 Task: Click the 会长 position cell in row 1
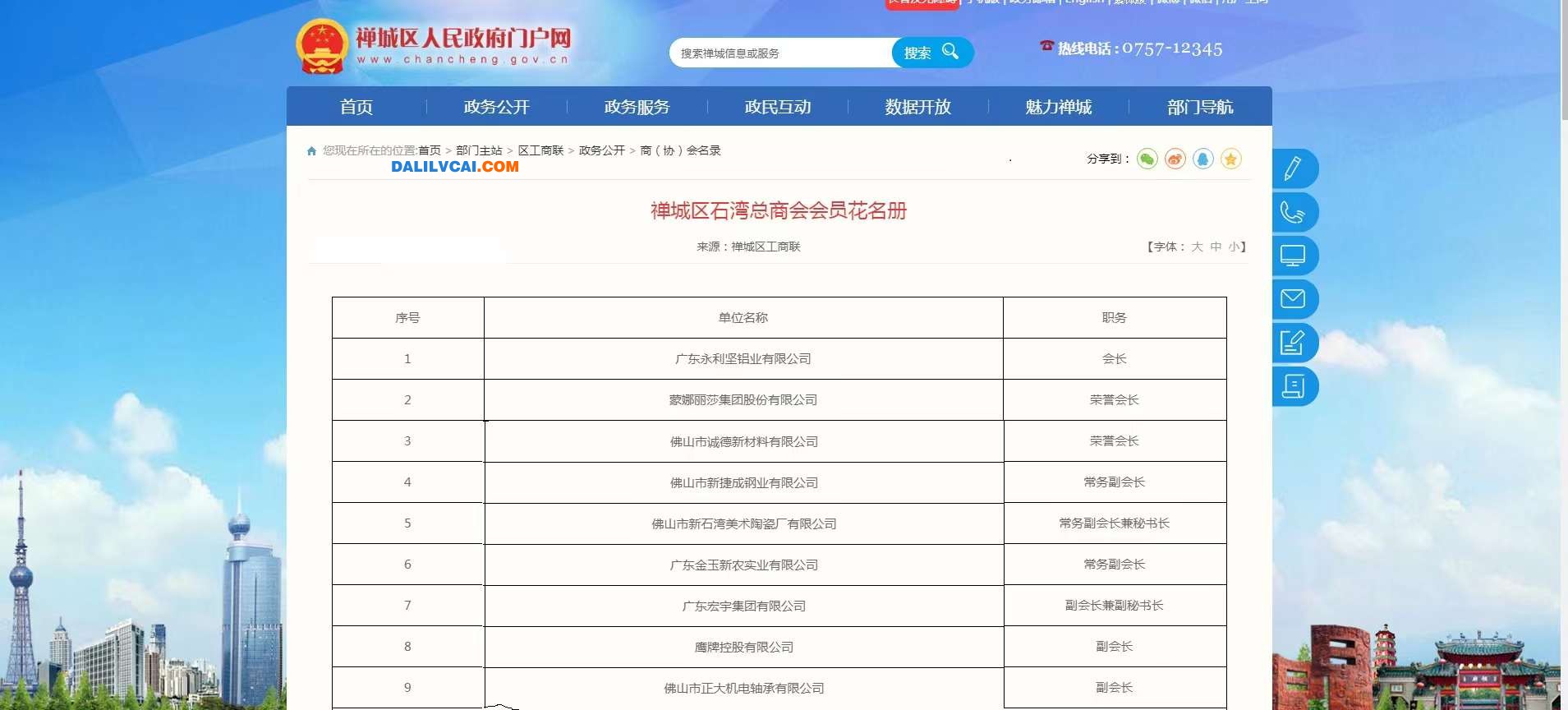pyautogui.click(x=1115, y=359)
